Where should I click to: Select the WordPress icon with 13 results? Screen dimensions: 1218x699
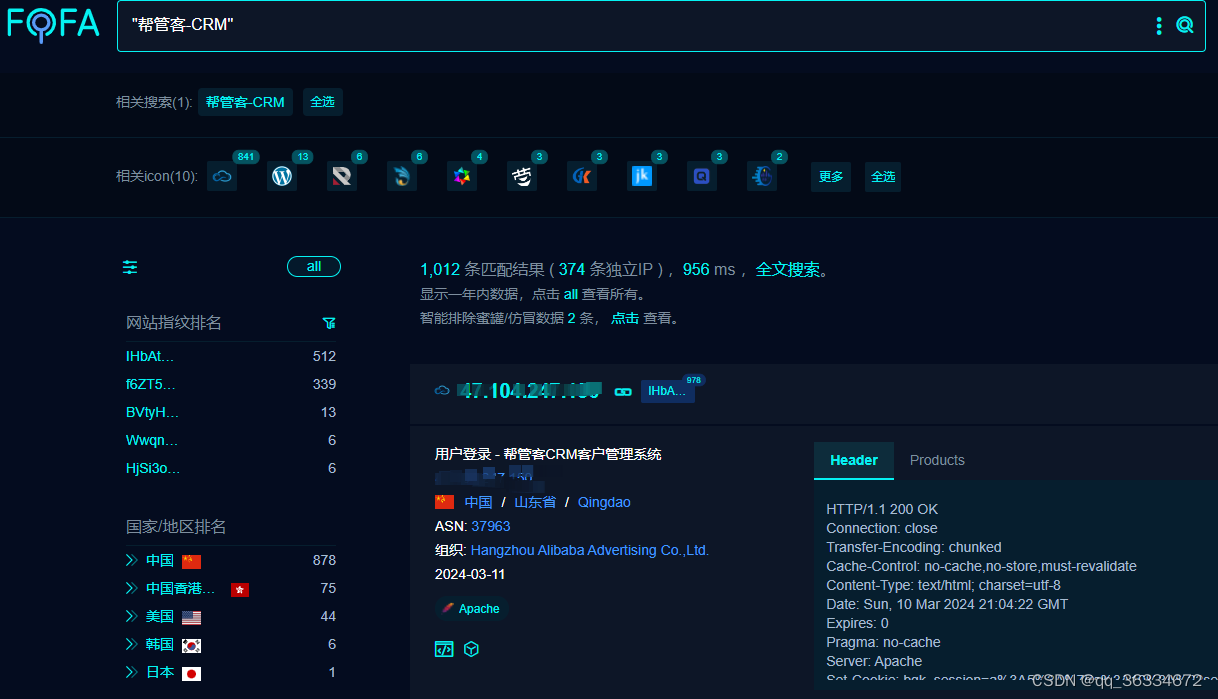282,176
